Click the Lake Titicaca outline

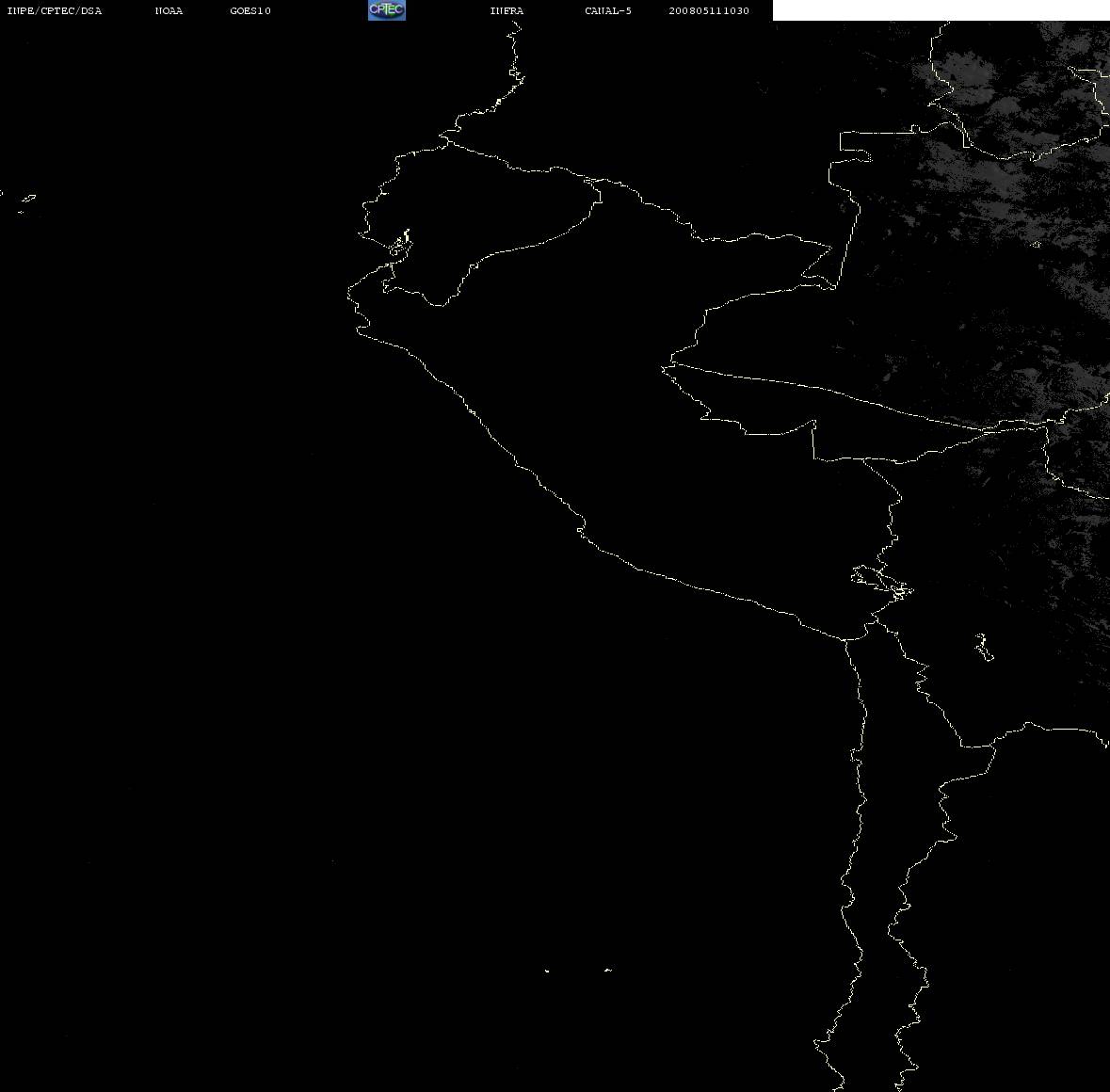click(882, 583)
